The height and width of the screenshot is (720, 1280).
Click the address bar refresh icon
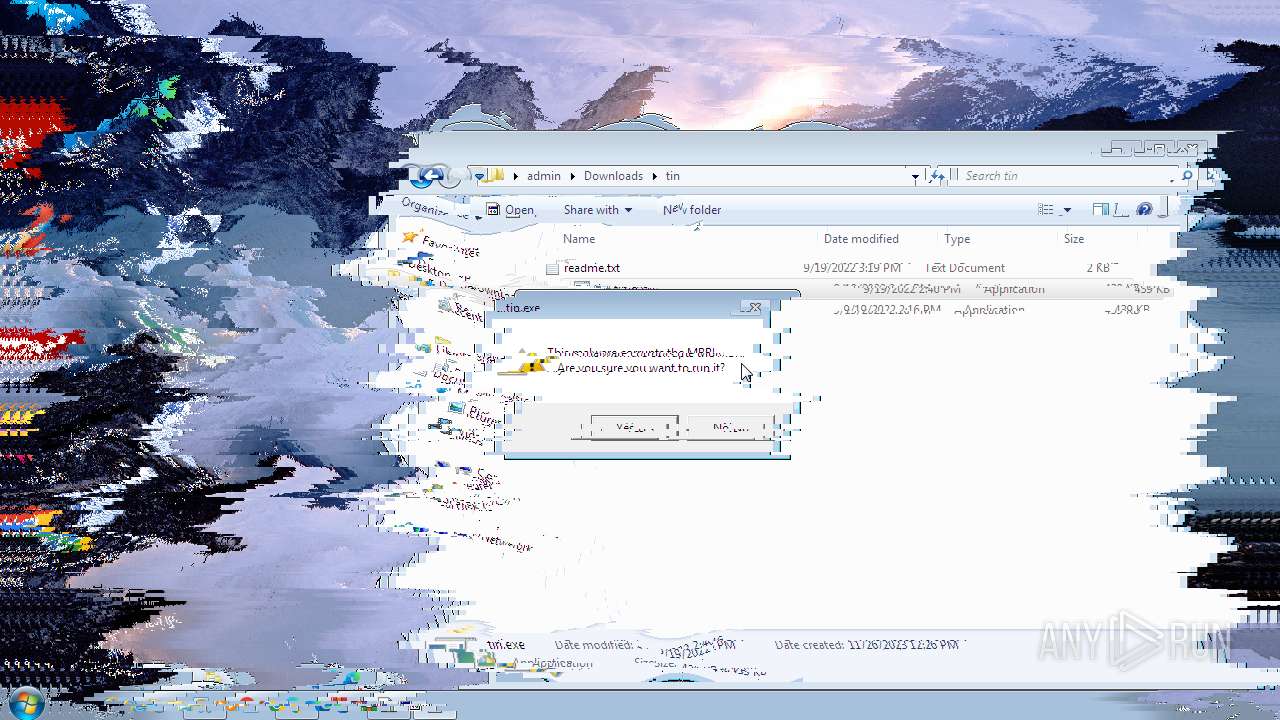click(x=937, y=176)
